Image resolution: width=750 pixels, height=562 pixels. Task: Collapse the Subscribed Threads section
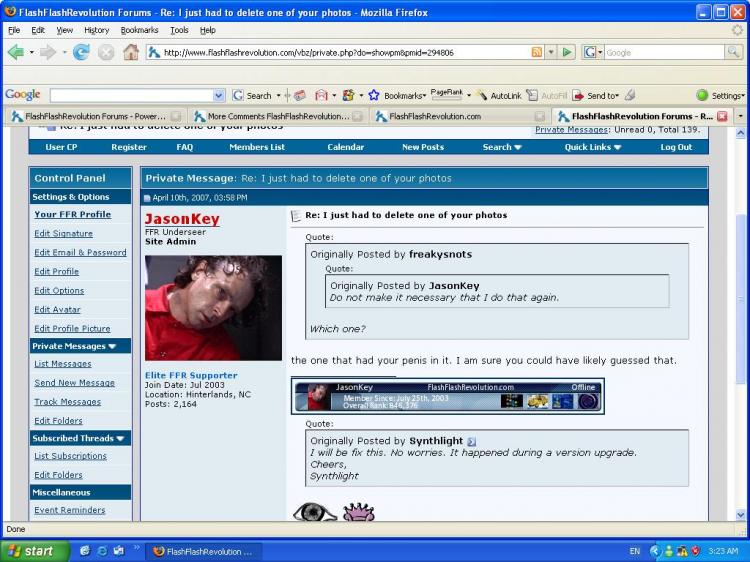(120, 439)
